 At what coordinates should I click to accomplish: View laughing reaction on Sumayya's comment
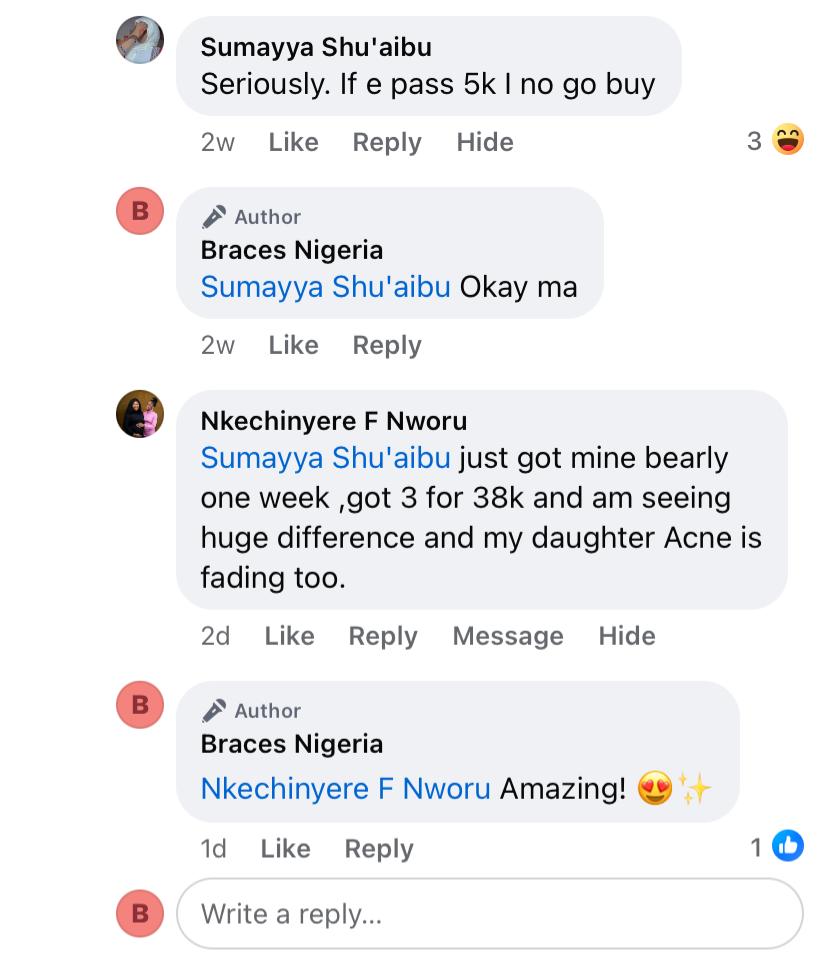tap(788, 141)
